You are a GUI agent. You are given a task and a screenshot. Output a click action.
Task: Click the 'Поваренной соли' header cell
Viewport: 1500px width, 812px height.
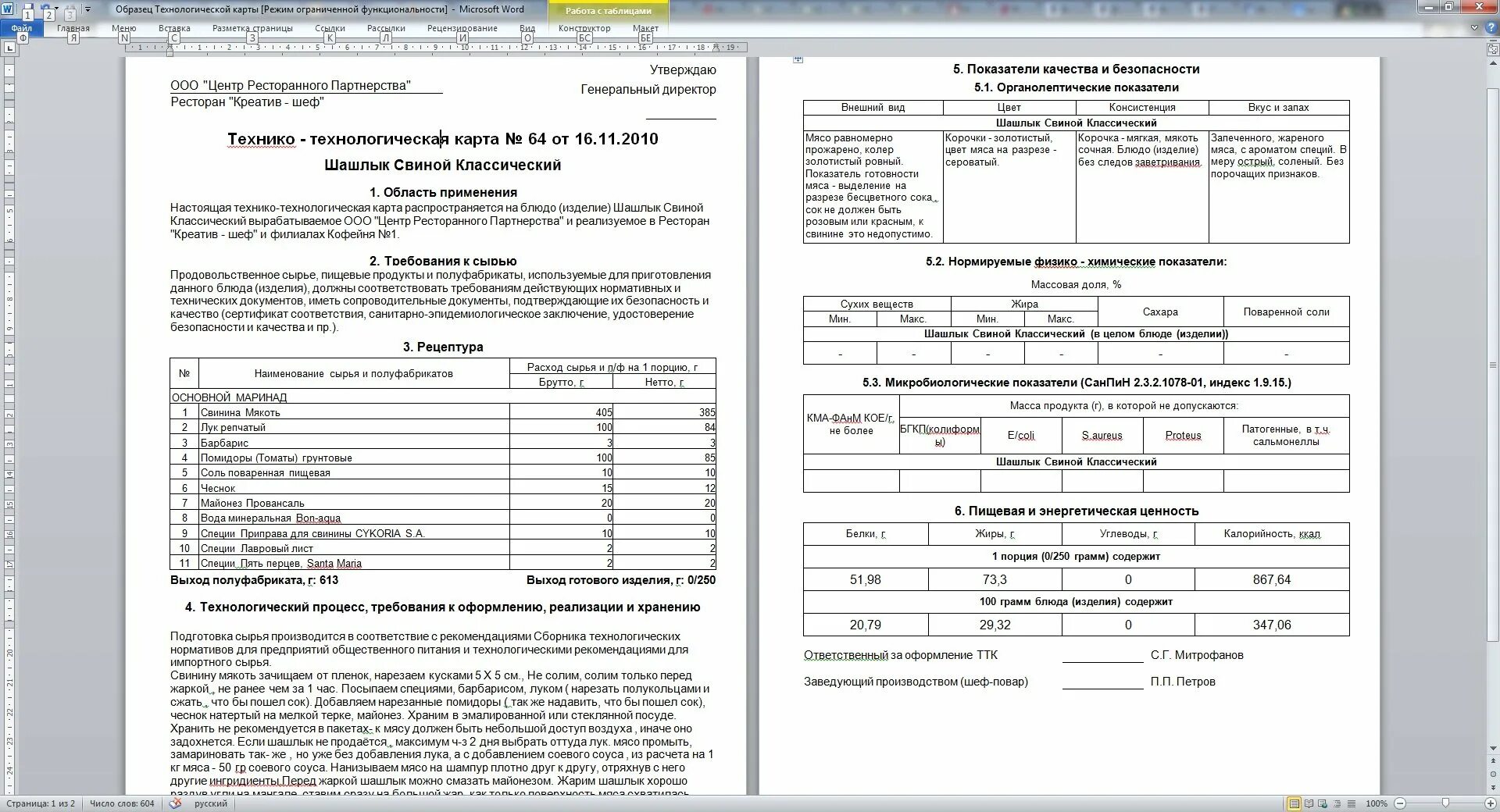[1286, 312]
